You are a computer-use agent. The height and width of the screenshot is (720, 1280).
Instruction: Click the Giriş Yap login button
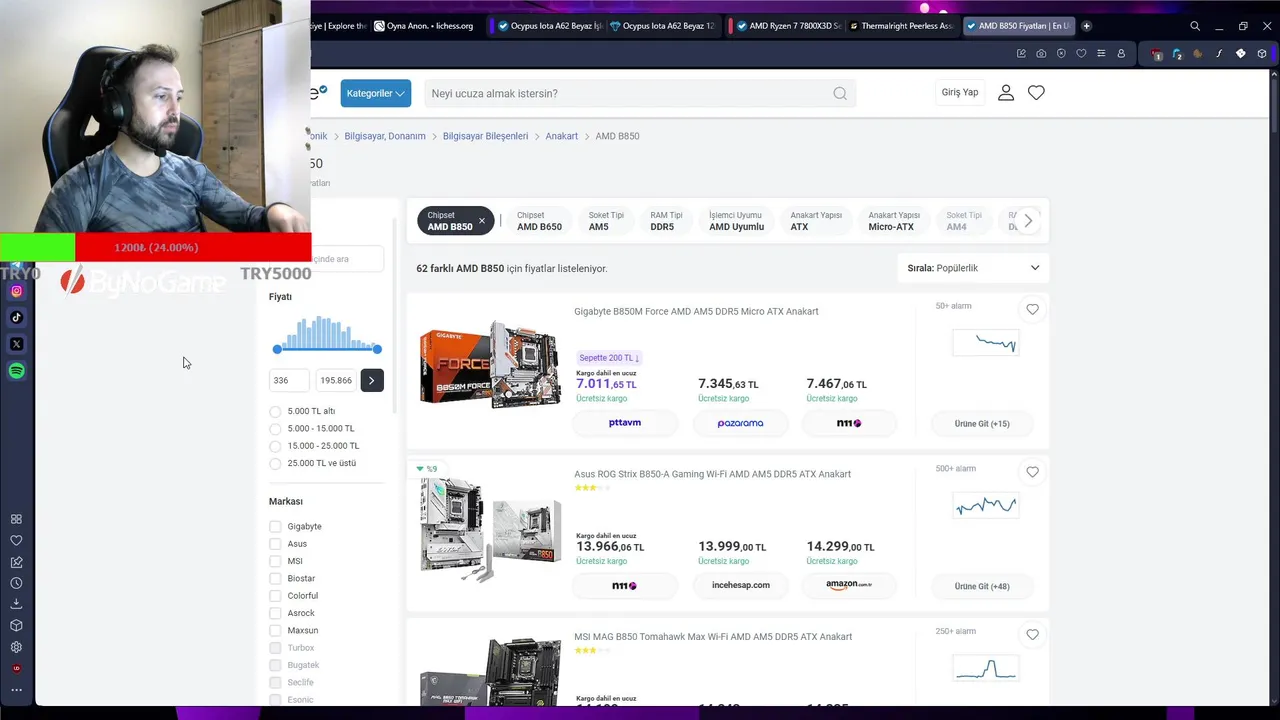coord(960,93)
